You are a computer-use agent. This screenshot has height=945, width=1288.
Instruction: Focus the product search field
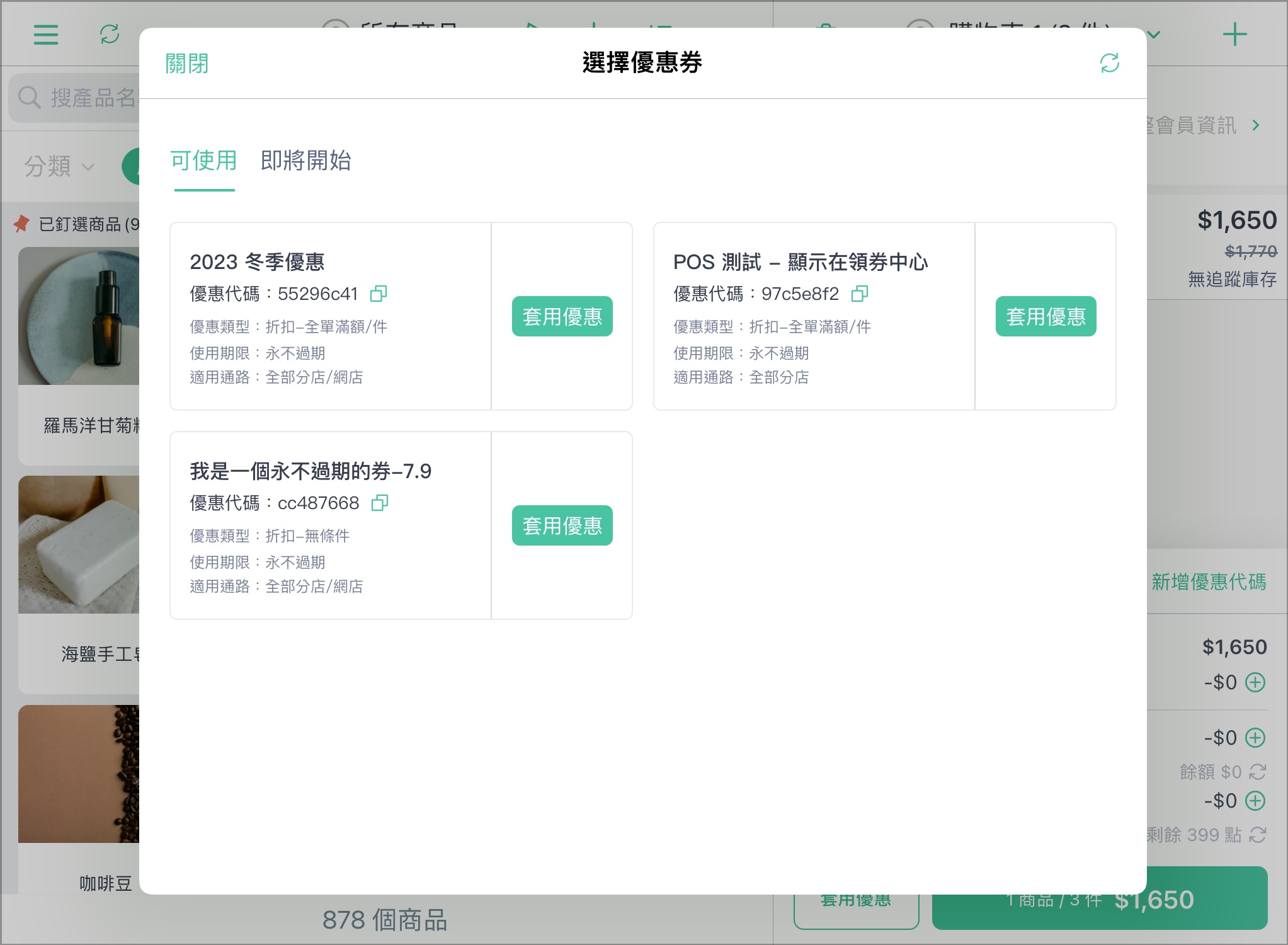(74, 98)
